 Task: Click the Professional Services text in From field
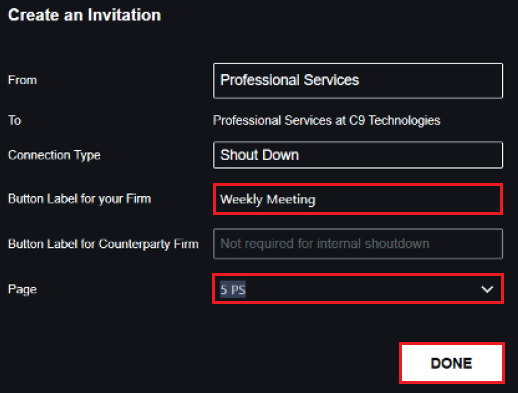290,80
